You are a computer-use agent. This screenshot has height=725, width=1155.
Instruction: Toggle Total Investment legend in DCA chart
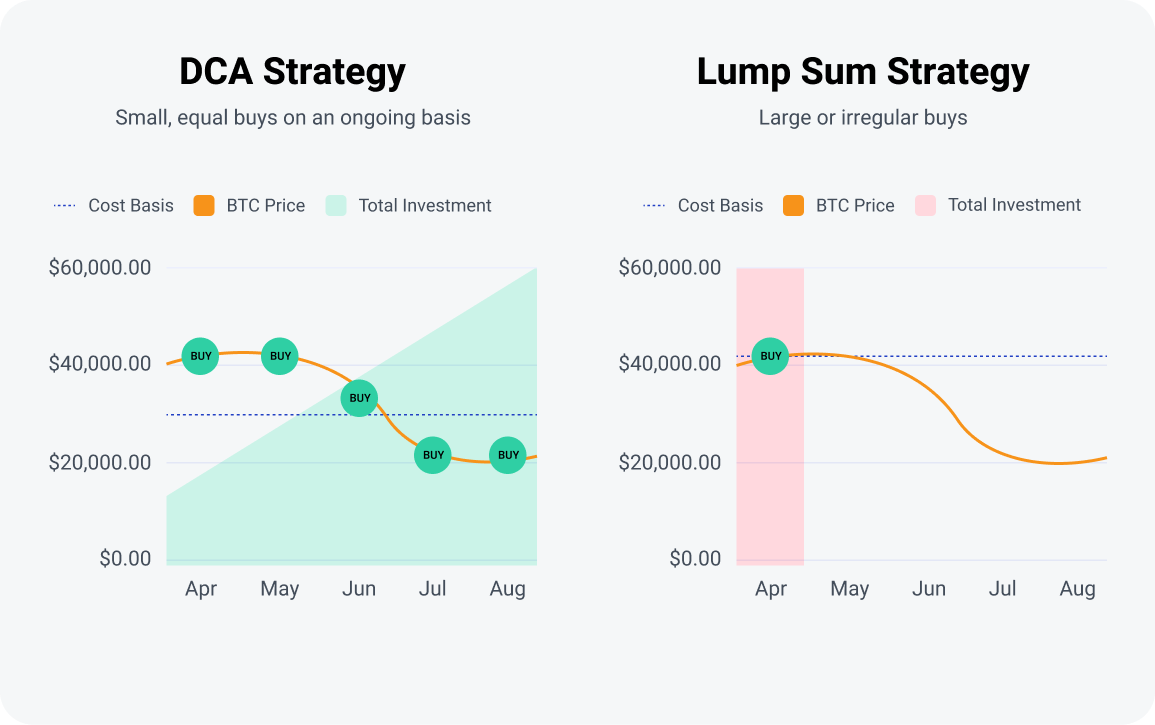pos(410,206)
